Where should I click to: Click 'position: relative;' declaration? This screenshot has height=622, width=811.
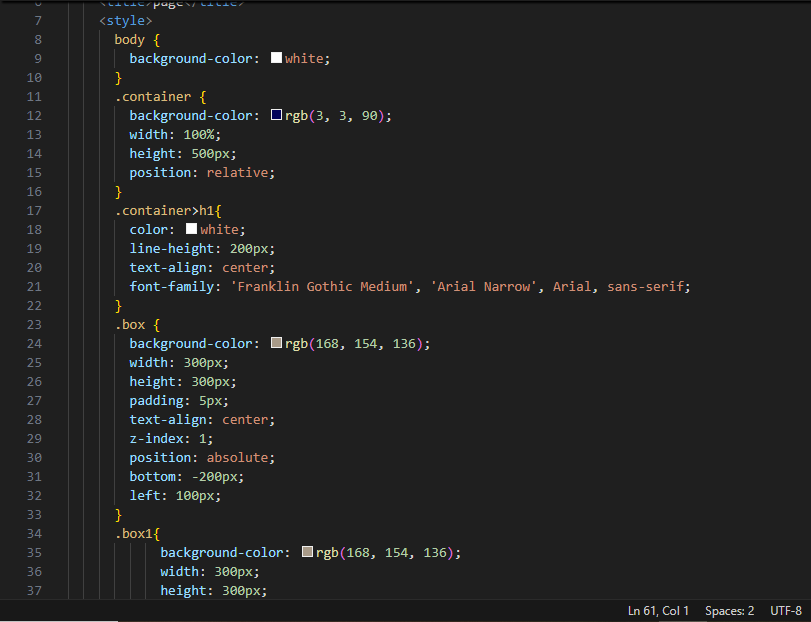click(202, 173)
